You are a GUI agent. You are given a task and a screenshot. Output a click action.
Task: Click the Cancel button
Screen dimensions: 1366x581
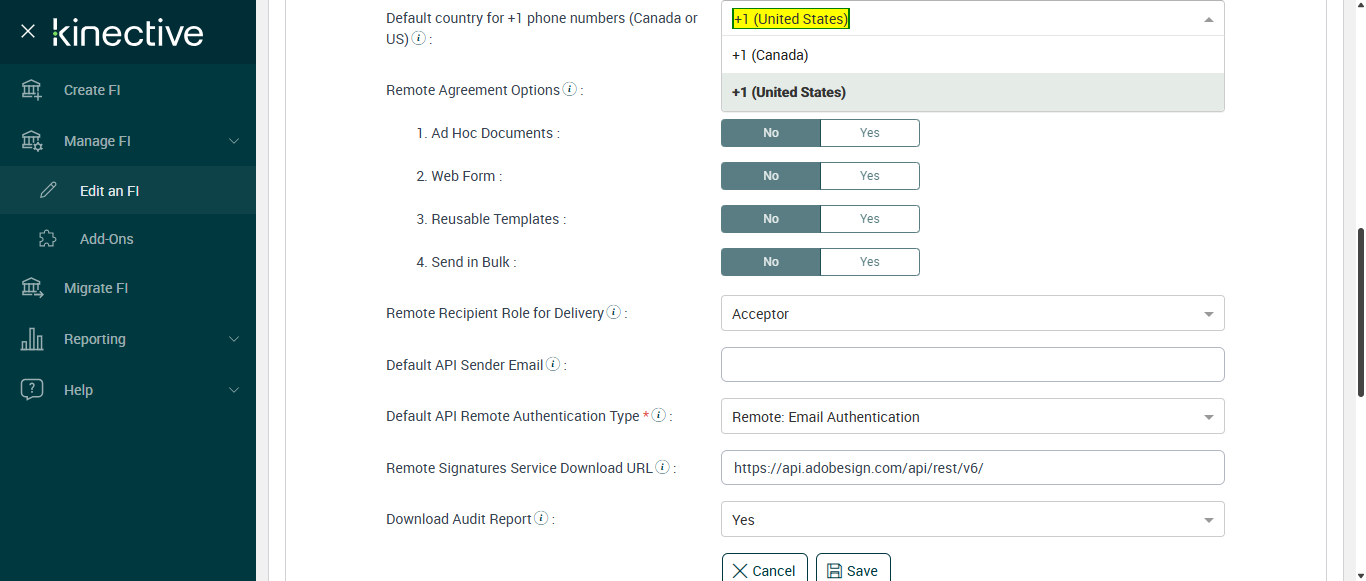(765, 570)
